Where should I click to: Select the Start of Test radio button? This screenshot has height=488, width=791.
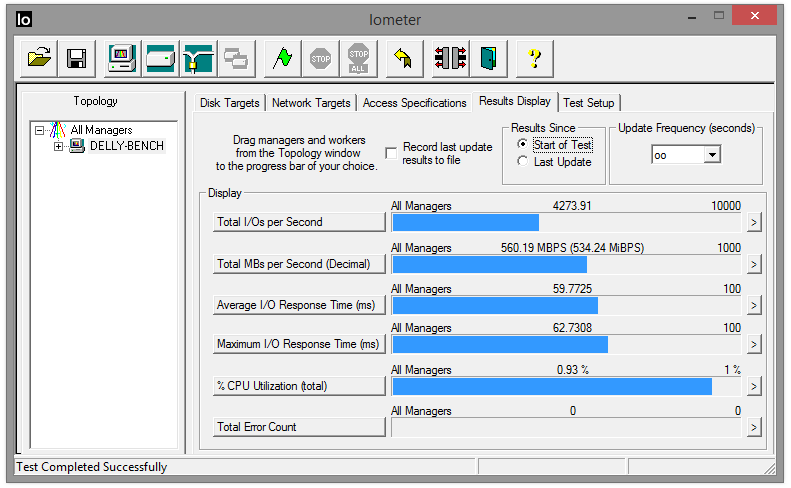point(523,144)
